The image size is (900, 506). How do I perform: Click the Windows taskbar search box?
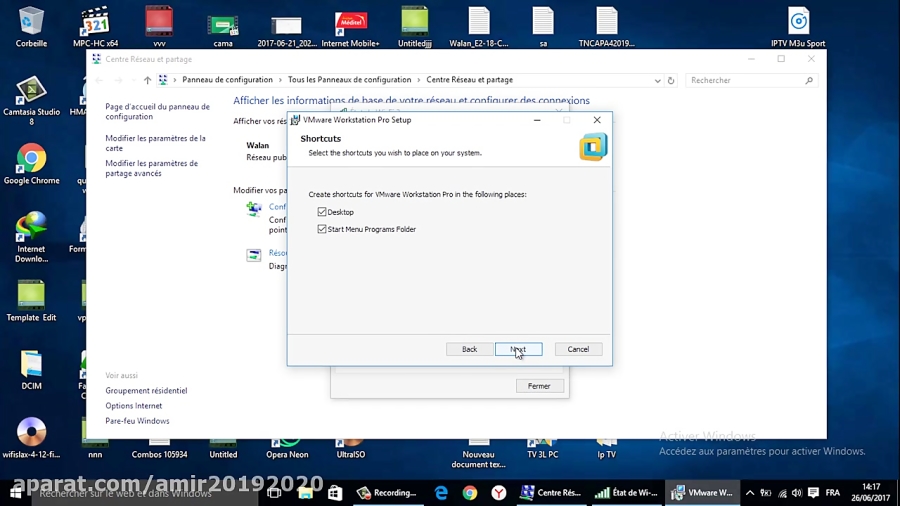145,493
